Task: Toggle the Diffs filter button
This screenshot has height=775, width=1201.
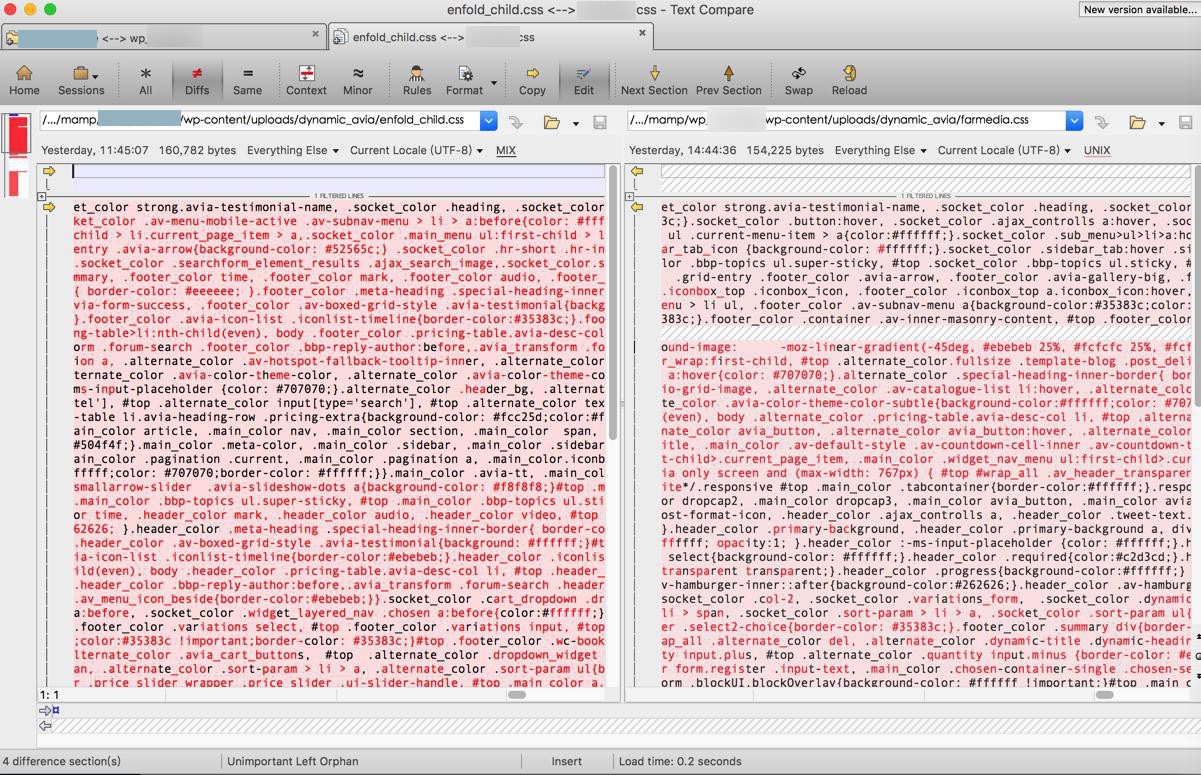Action: [x=197, y=80]
